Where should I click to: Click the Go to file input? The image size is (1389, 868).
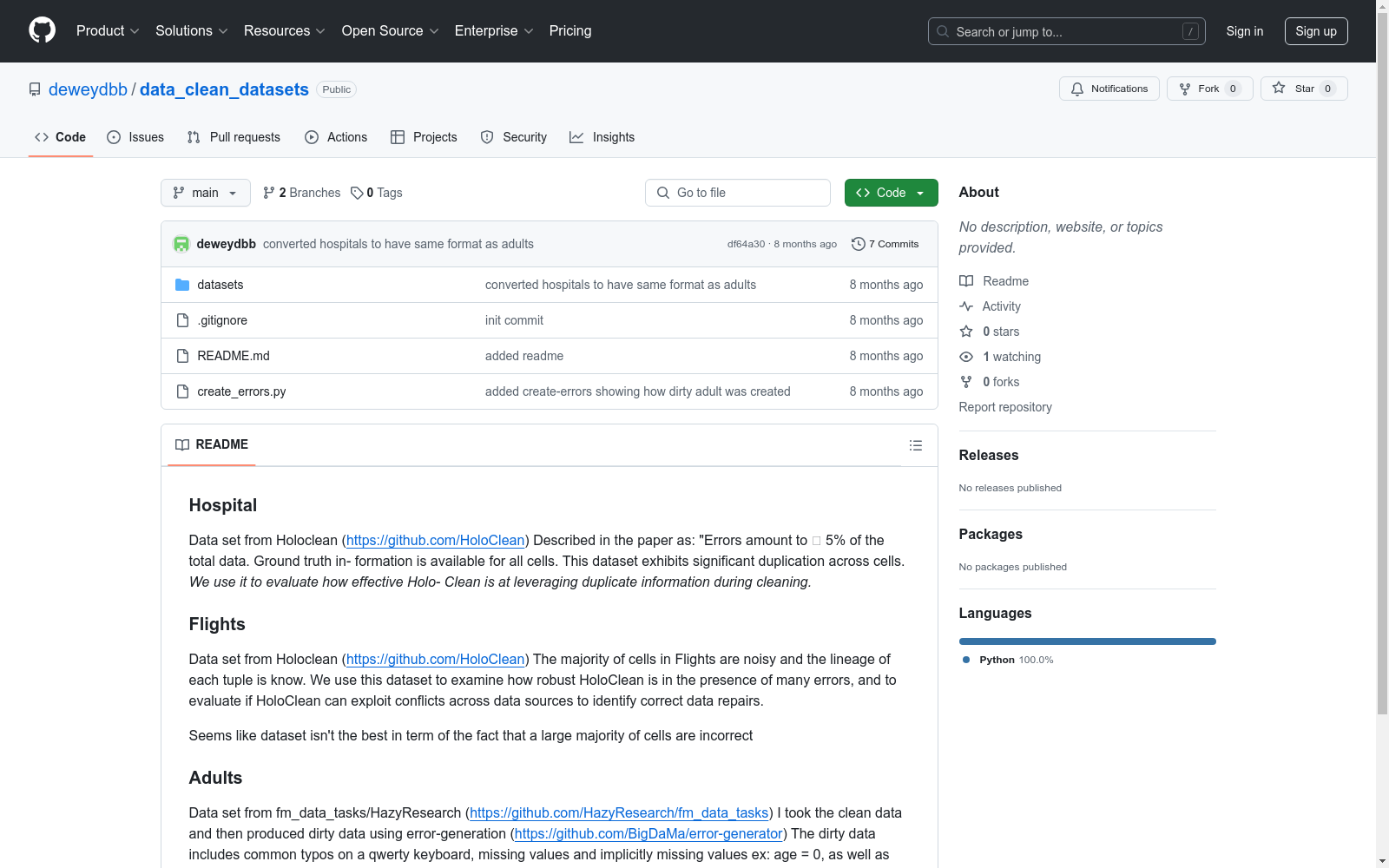point(738,193)
